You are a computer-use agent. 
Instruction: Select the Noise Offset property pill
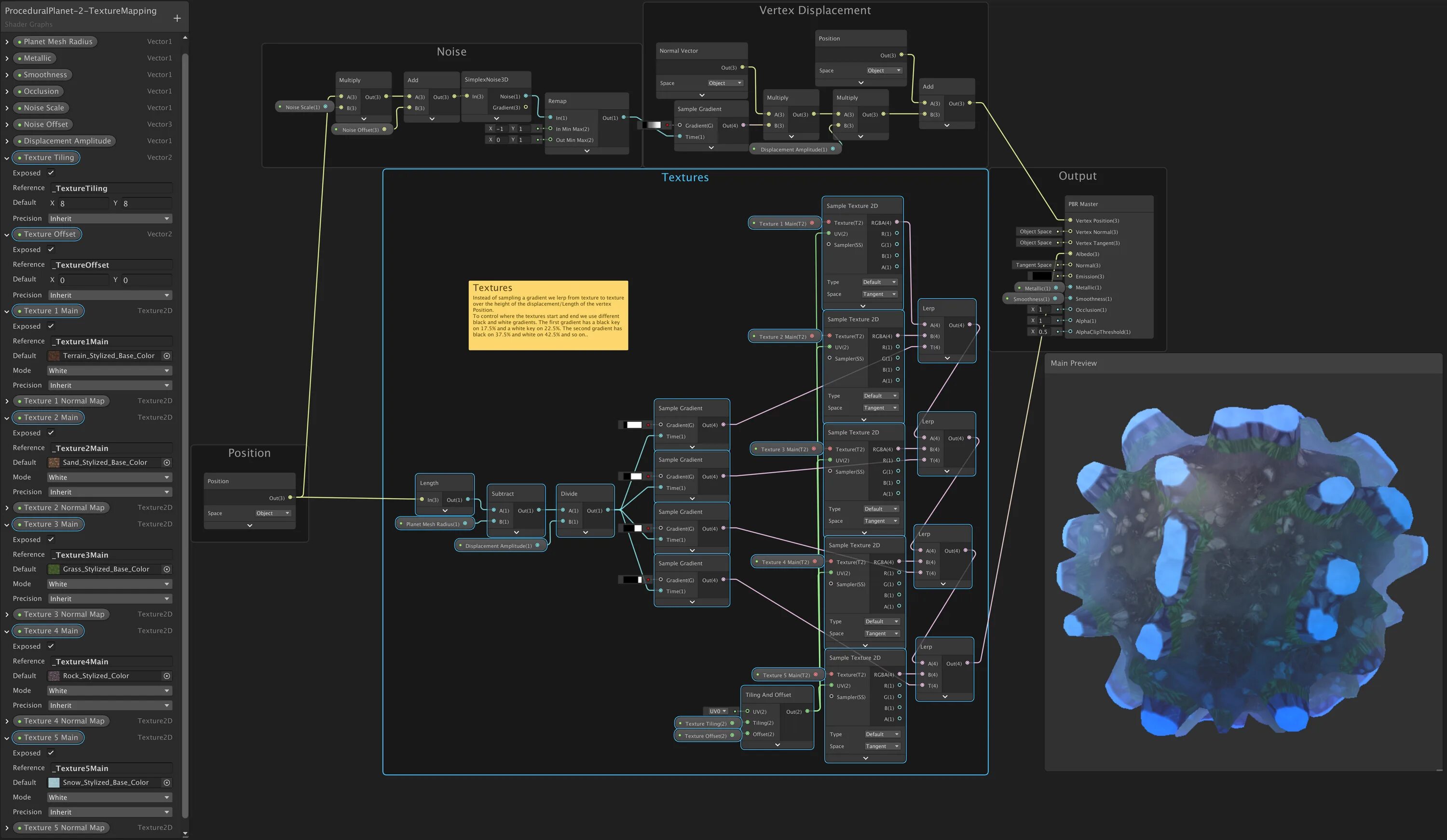click(45, 124)
